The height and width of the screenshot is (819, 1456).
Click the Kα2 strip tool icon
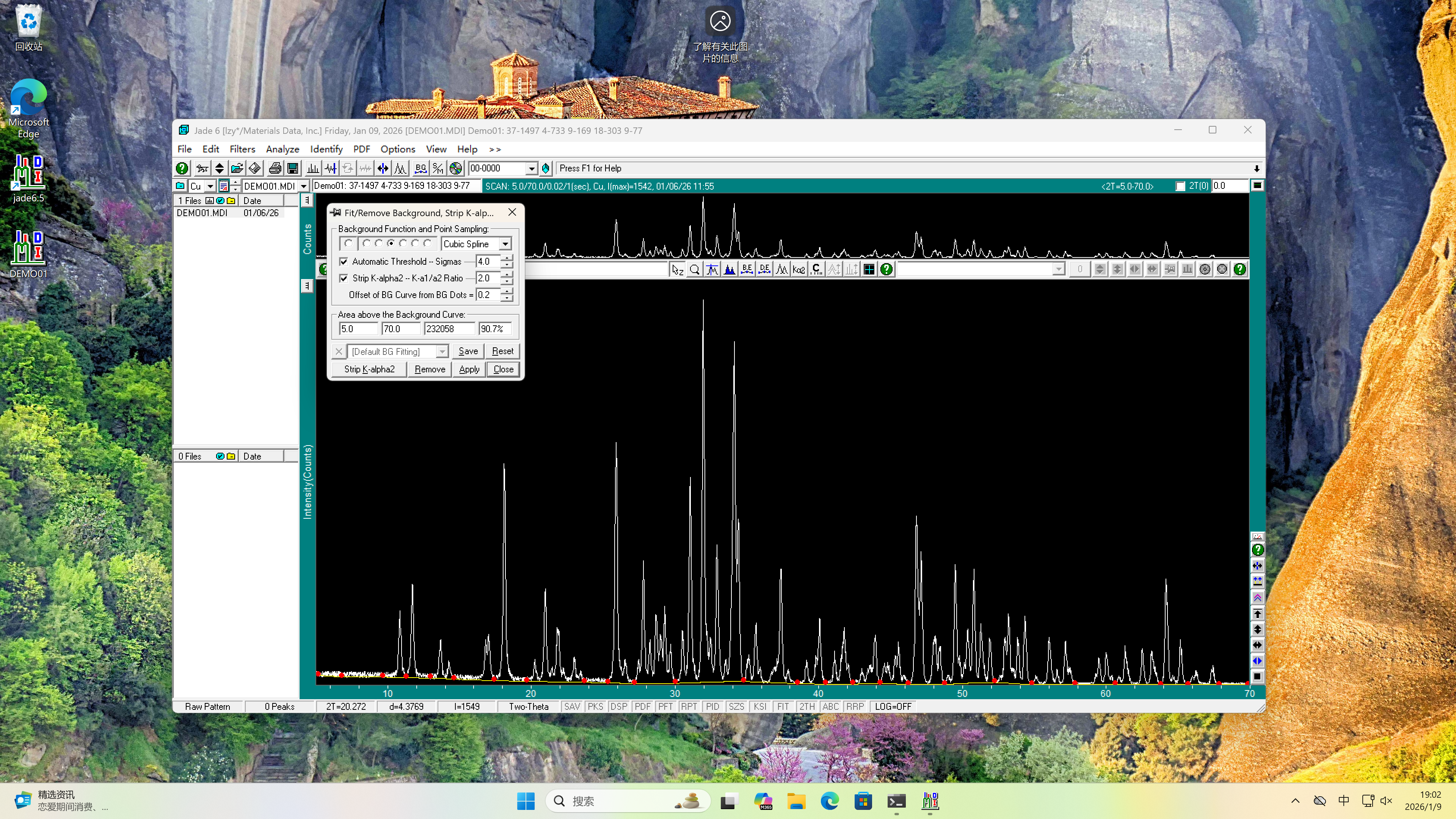click(799, 270)
